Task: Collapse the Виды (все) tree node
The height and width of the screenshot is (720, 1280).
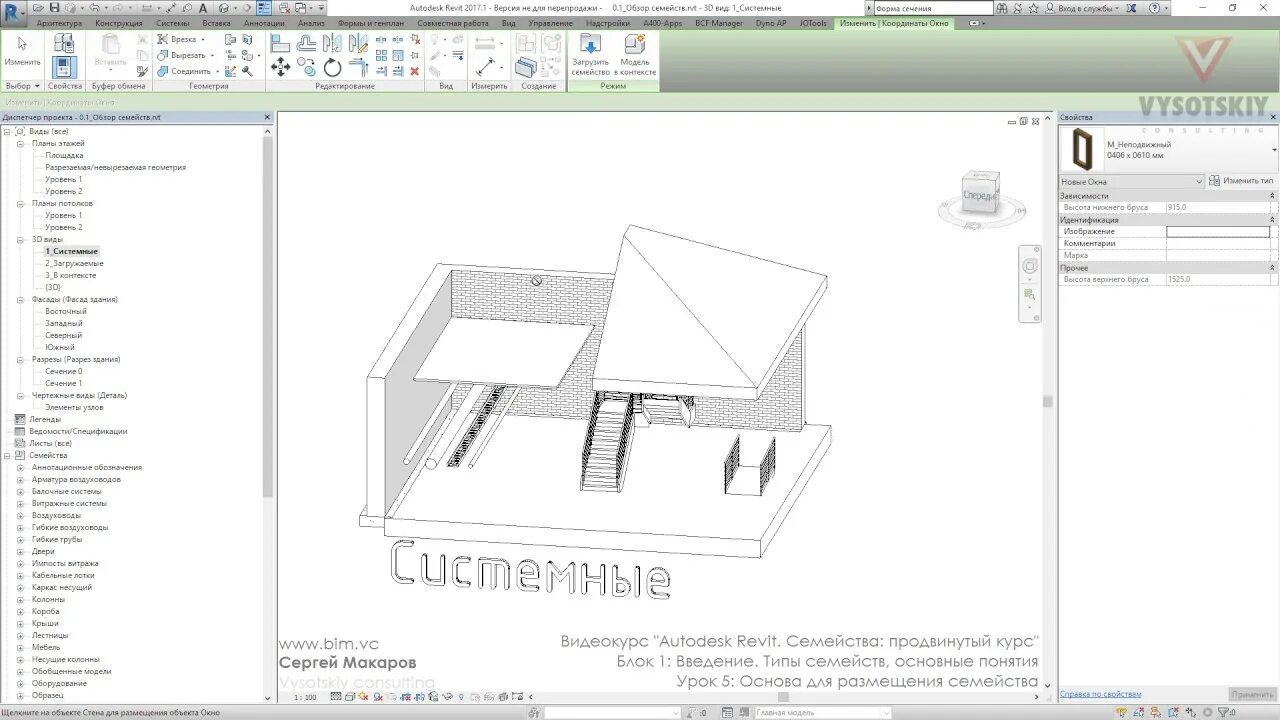Action: 7,131
